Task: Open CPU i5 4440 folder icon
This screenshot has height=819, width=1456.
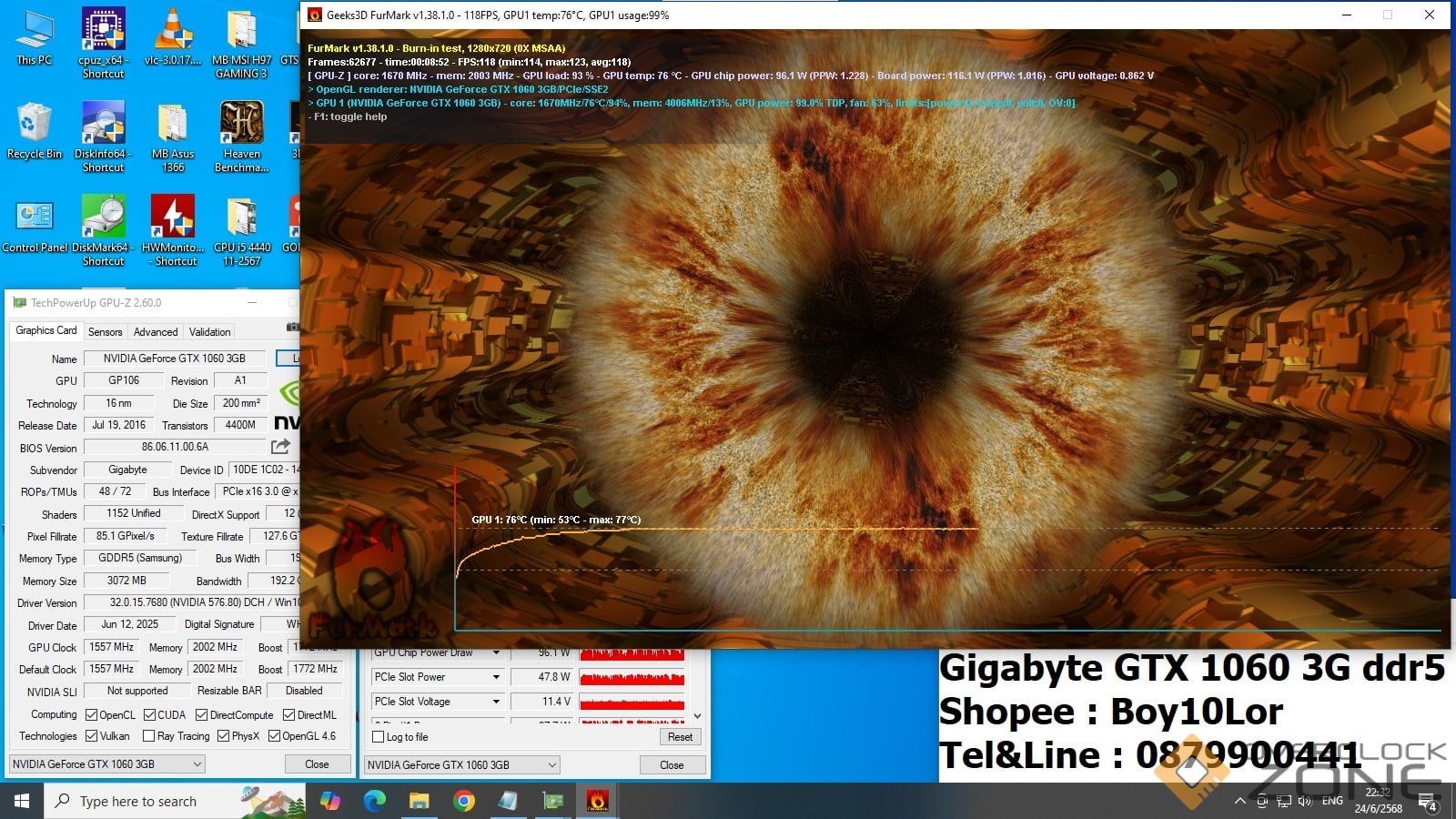Action: pos(241,231)
